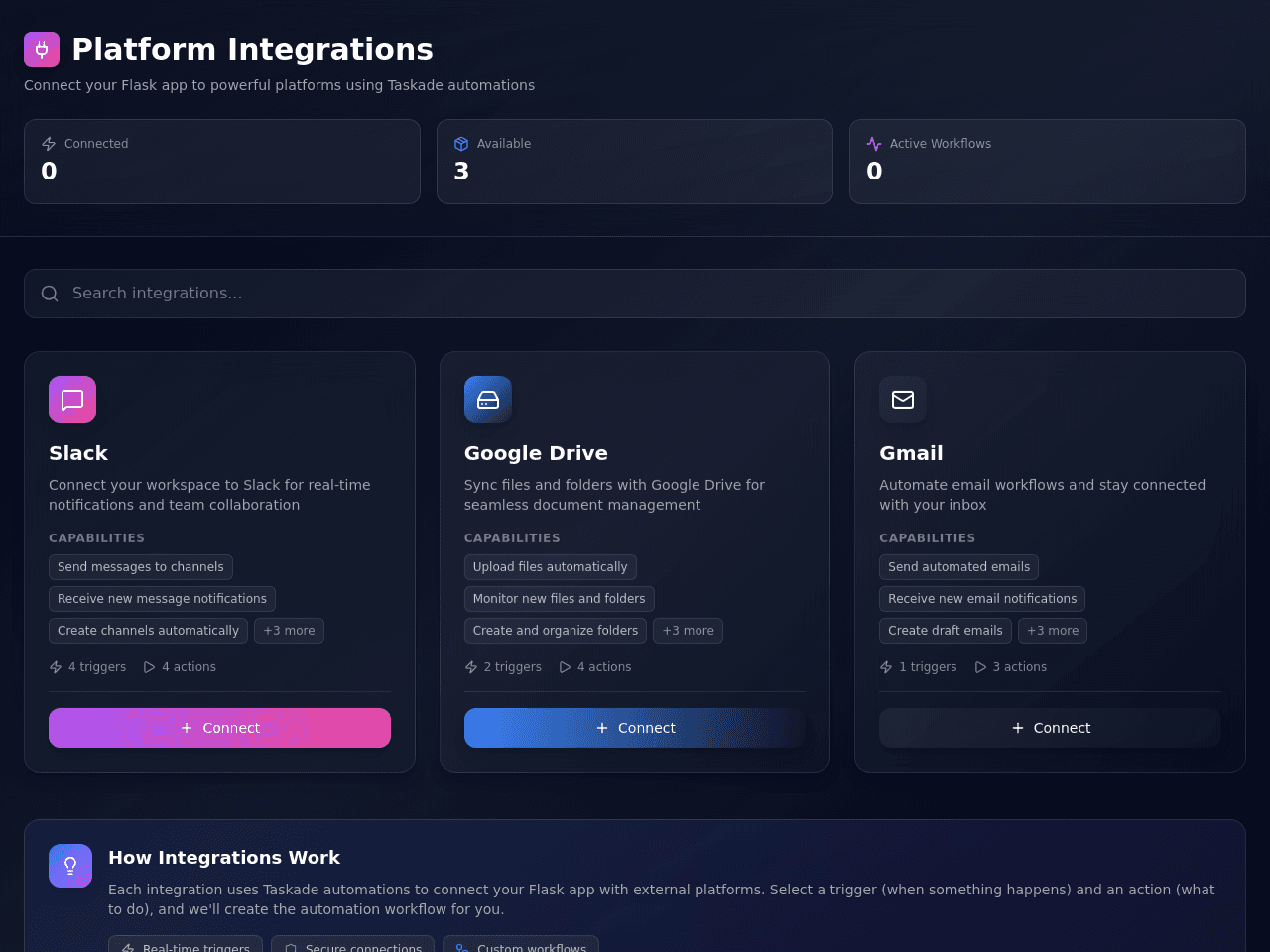Image resolution: width=1270 pixels, height=952 pixels.
Task: Click the Custom workflows badge
Action: click(521, 945)
